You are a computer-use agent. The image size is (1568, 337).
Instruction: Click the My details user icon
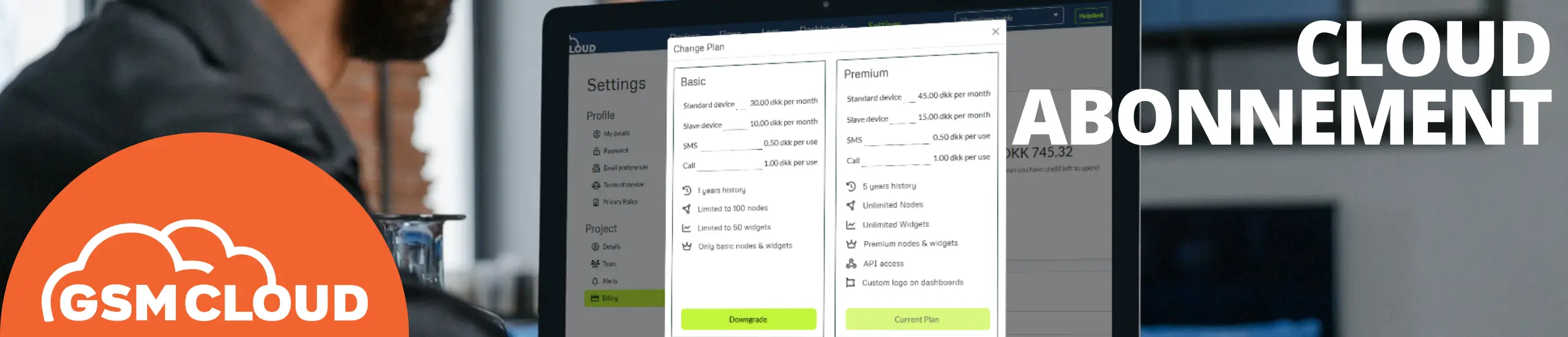click(596, 134)
